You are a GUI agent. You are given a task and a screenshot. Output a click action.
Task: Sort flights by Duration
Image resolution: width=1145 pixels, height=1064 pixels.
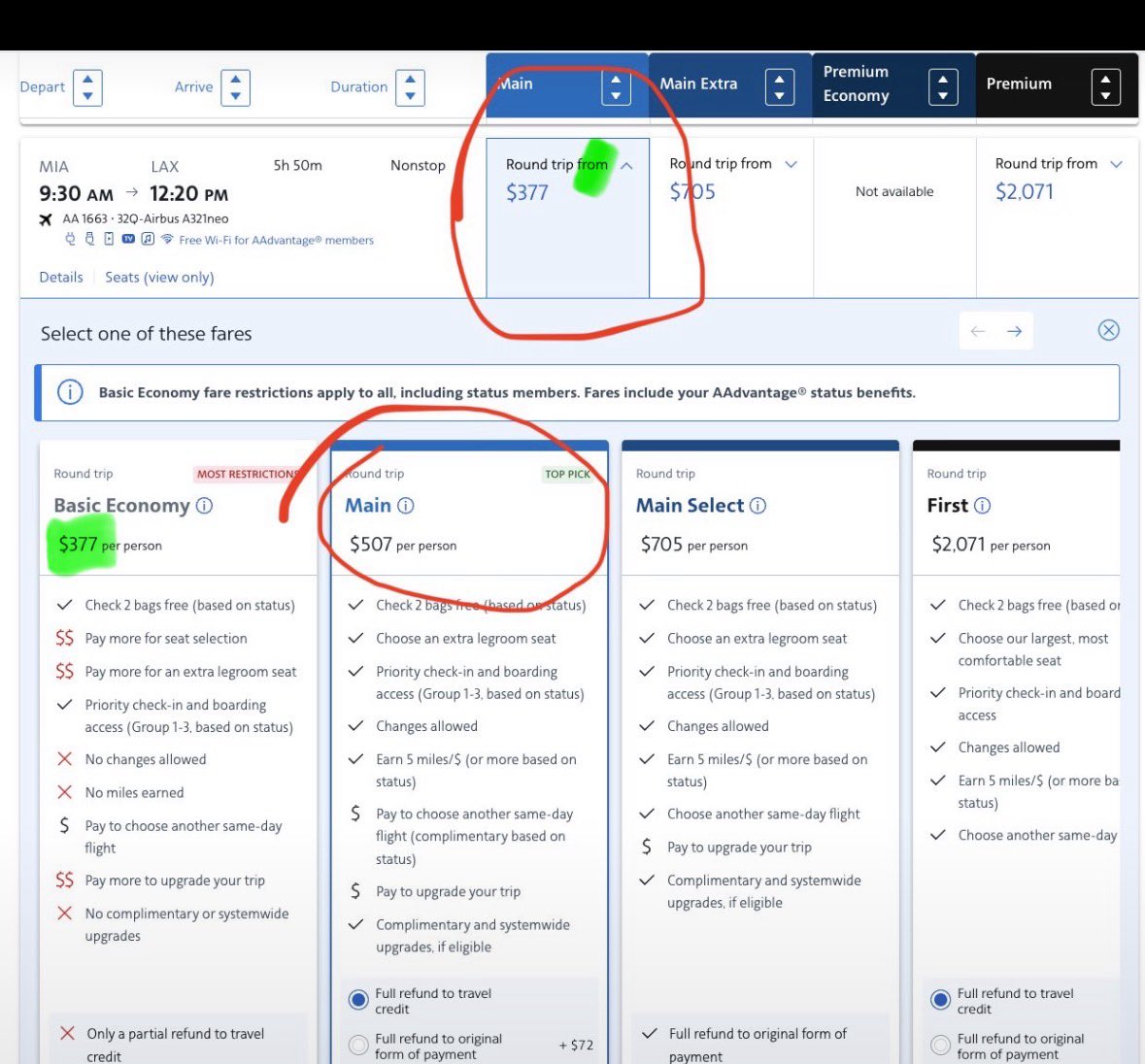click(x=410, y=87)
